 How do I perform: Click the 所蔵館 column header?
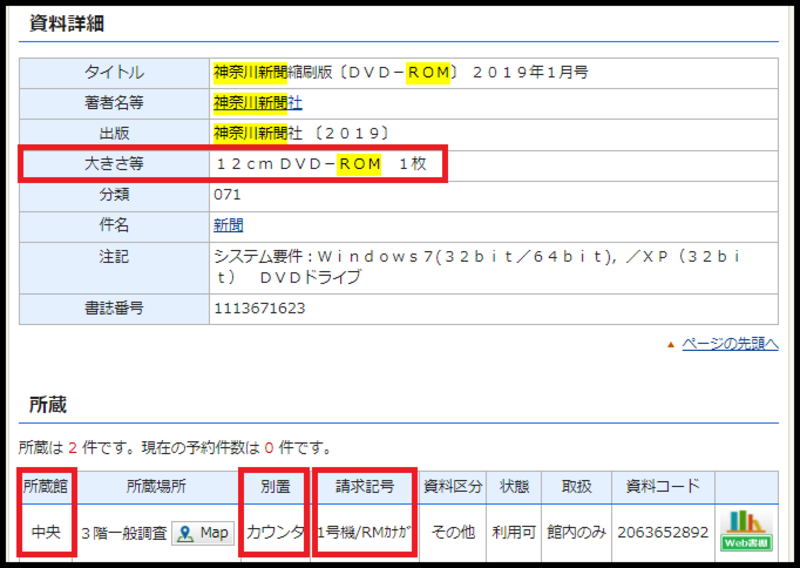pos(45,487)
